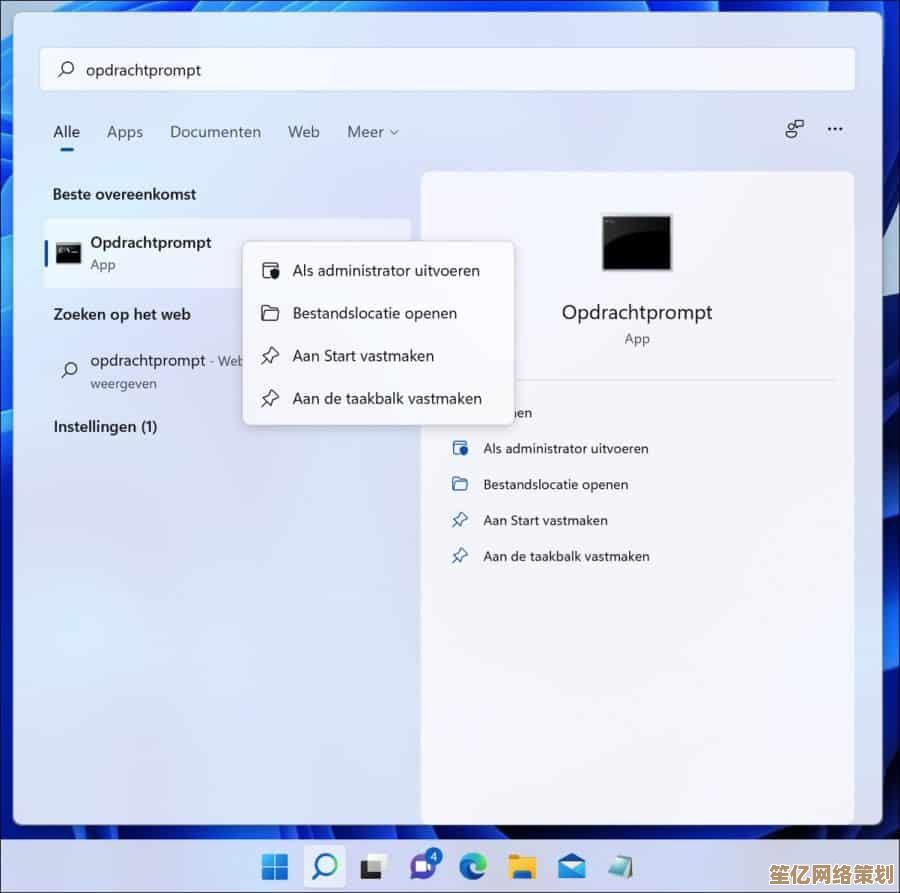Open the Documenten tab
900x893 pixels.
[x=215, y=132]
